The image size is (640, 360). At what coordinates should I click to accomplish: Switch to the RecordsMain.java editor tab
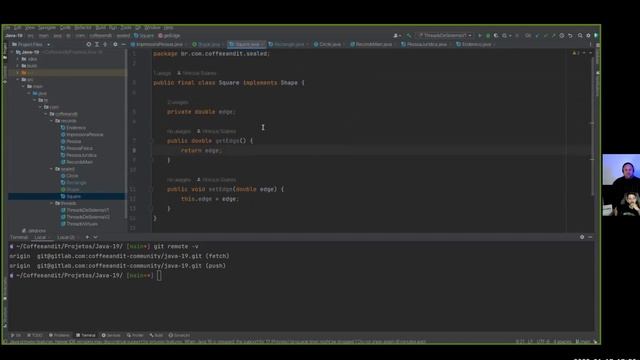373,44
